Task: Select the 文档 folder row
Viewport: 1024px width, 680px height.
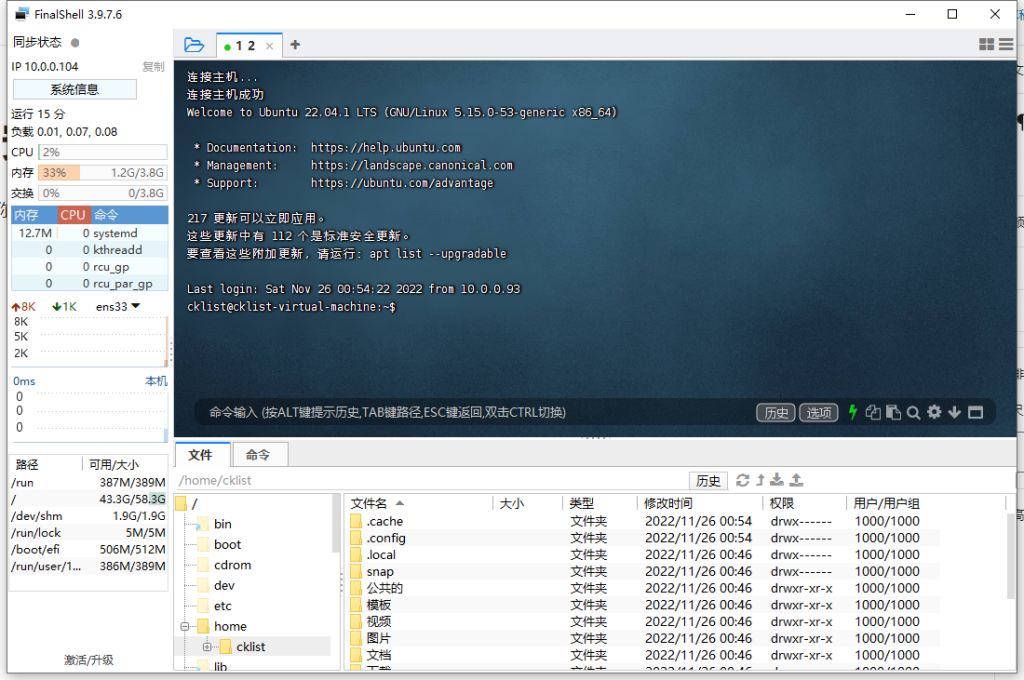Action: (644, 655)
